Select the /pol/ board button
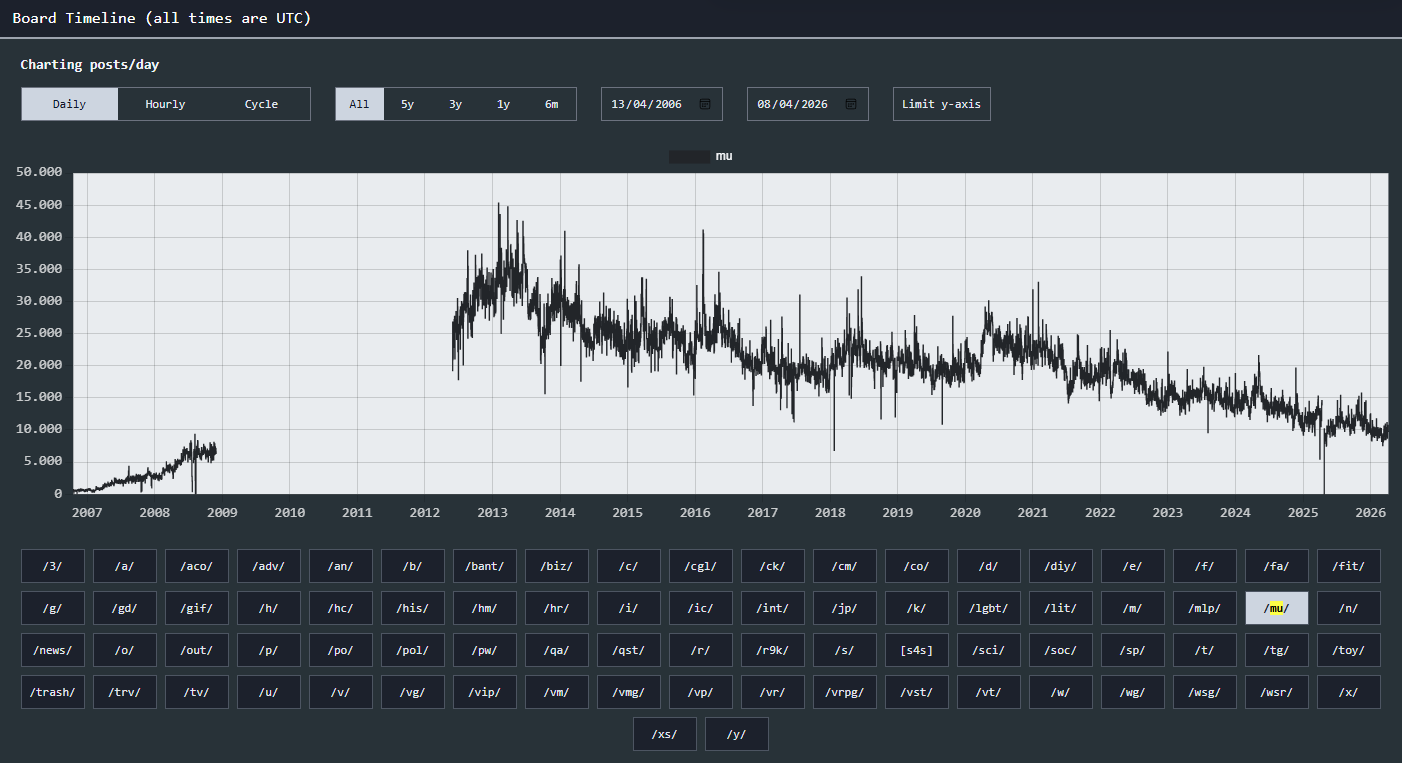The height and width of the screenshot is (763, 1402). (413, 650)
